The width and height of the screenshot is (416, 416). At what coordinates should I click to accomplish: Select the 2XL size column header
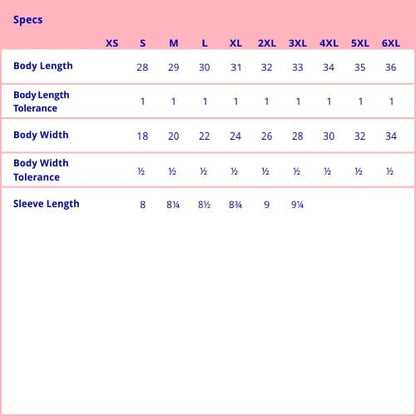point(267,43)
